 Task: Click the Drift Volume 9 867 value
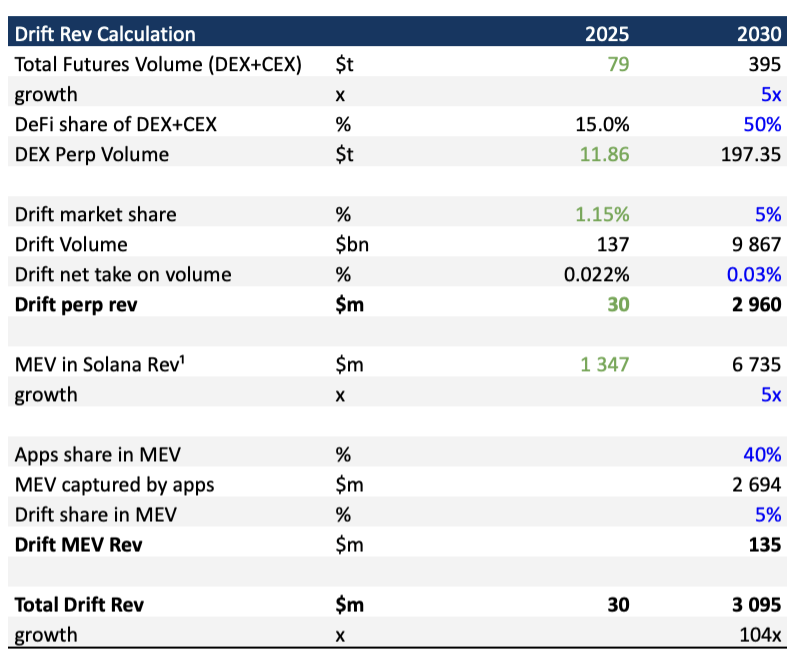tap(756, 244)
